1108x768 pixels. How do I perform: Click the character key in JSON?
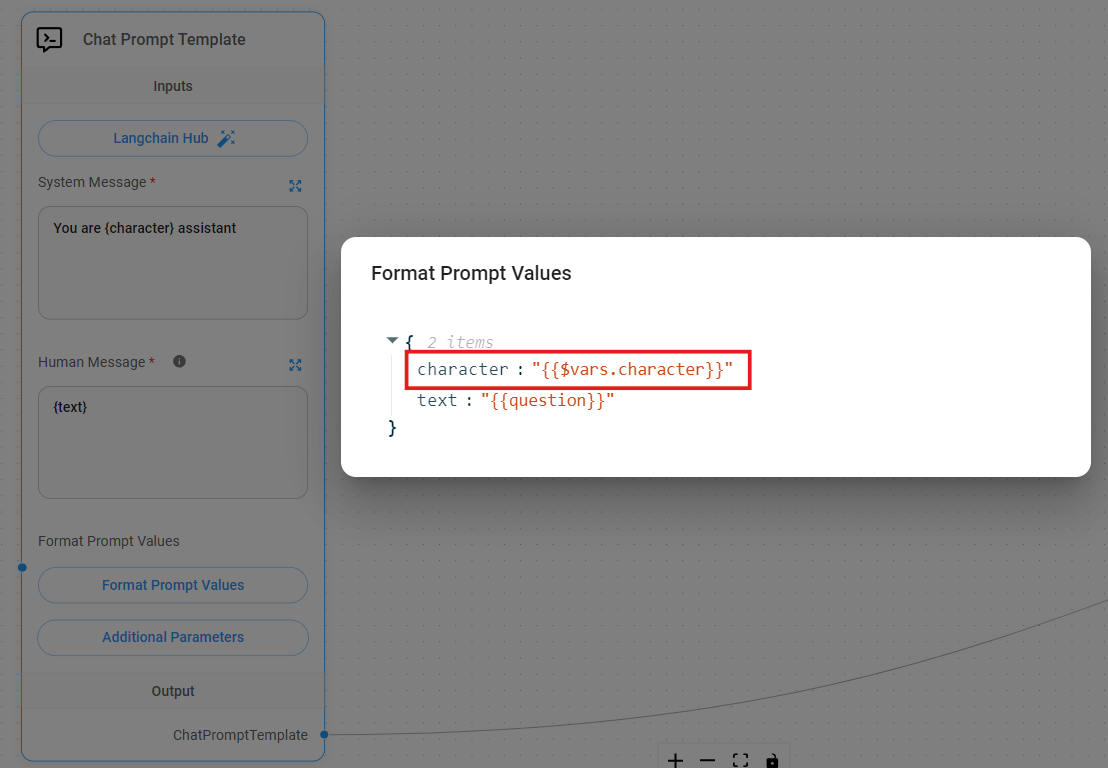462,370
